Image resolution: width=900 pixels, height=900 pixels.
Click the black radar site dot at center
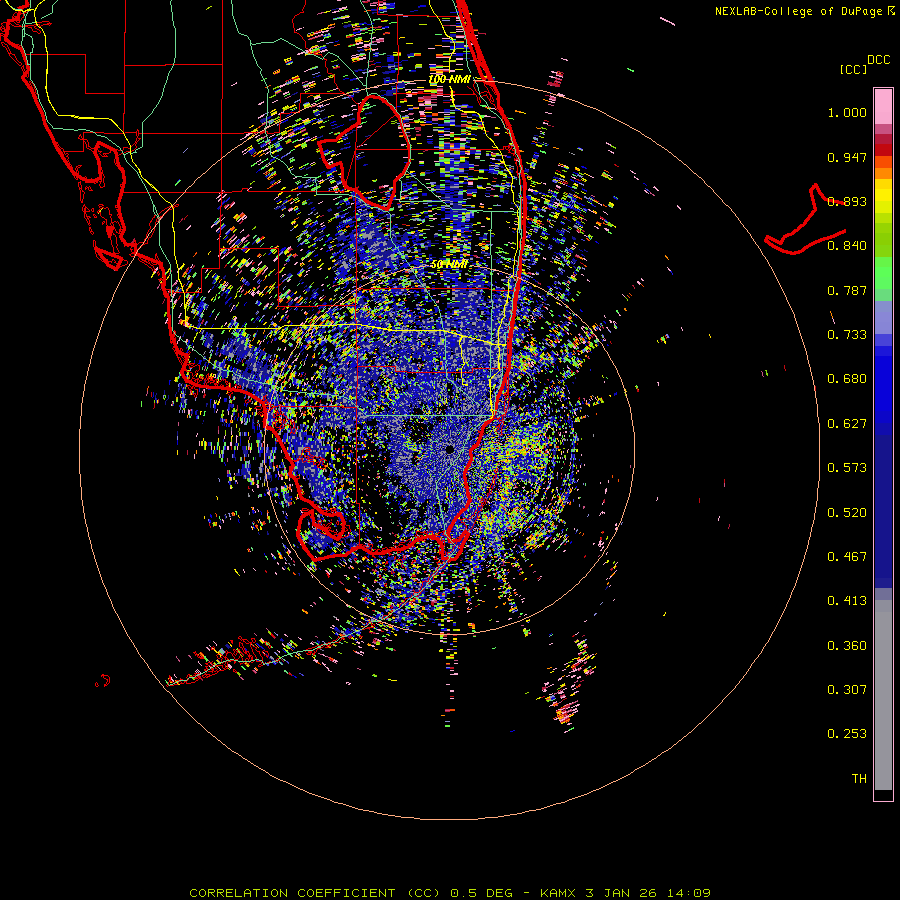450,449
